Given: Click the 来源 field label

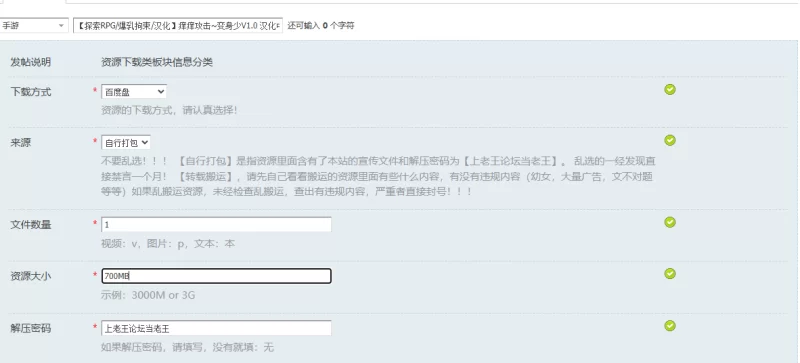Looking at the screenshot, I should [x=20, y=143].
